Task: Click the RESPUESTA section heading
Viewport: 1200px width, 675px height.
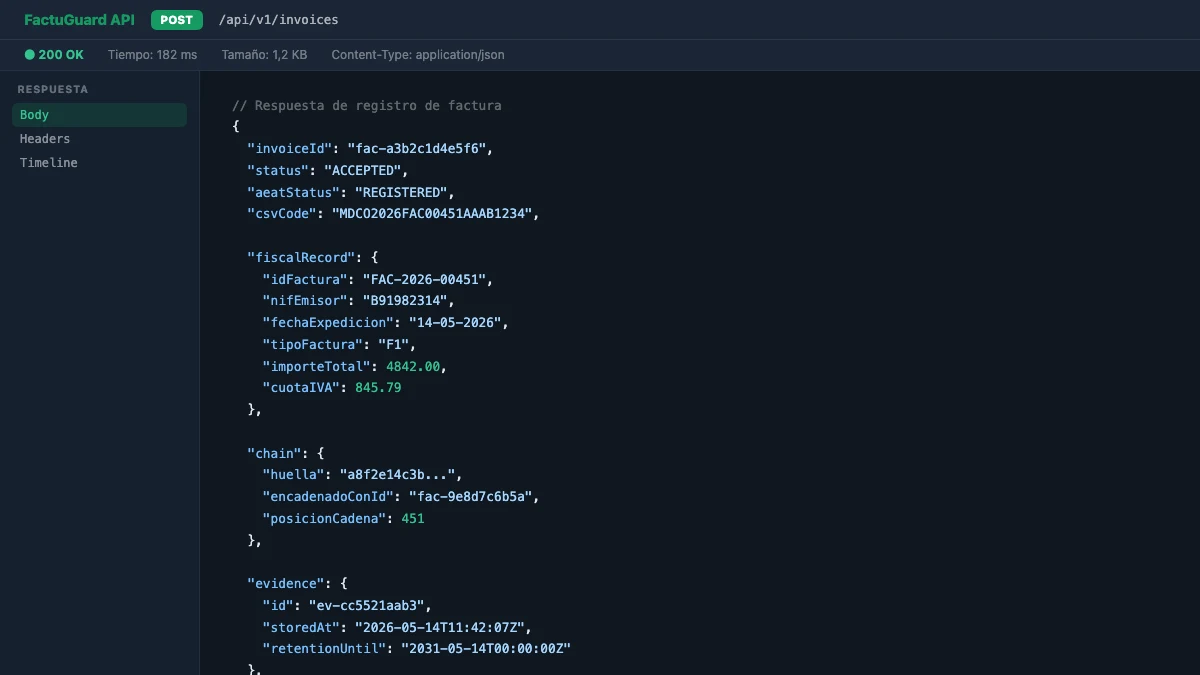Action: point(52,89)
